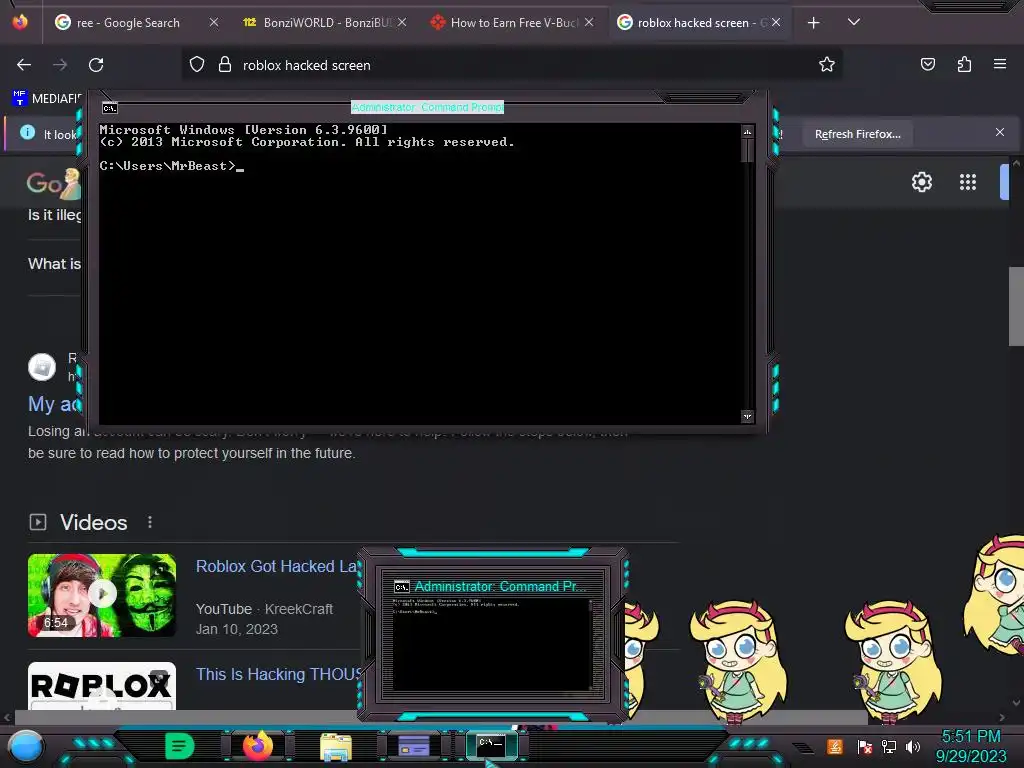The width and height of the screenshot is (1024, 768).
Task: Click Firefox logo at tab bar start
Action: 20,22
